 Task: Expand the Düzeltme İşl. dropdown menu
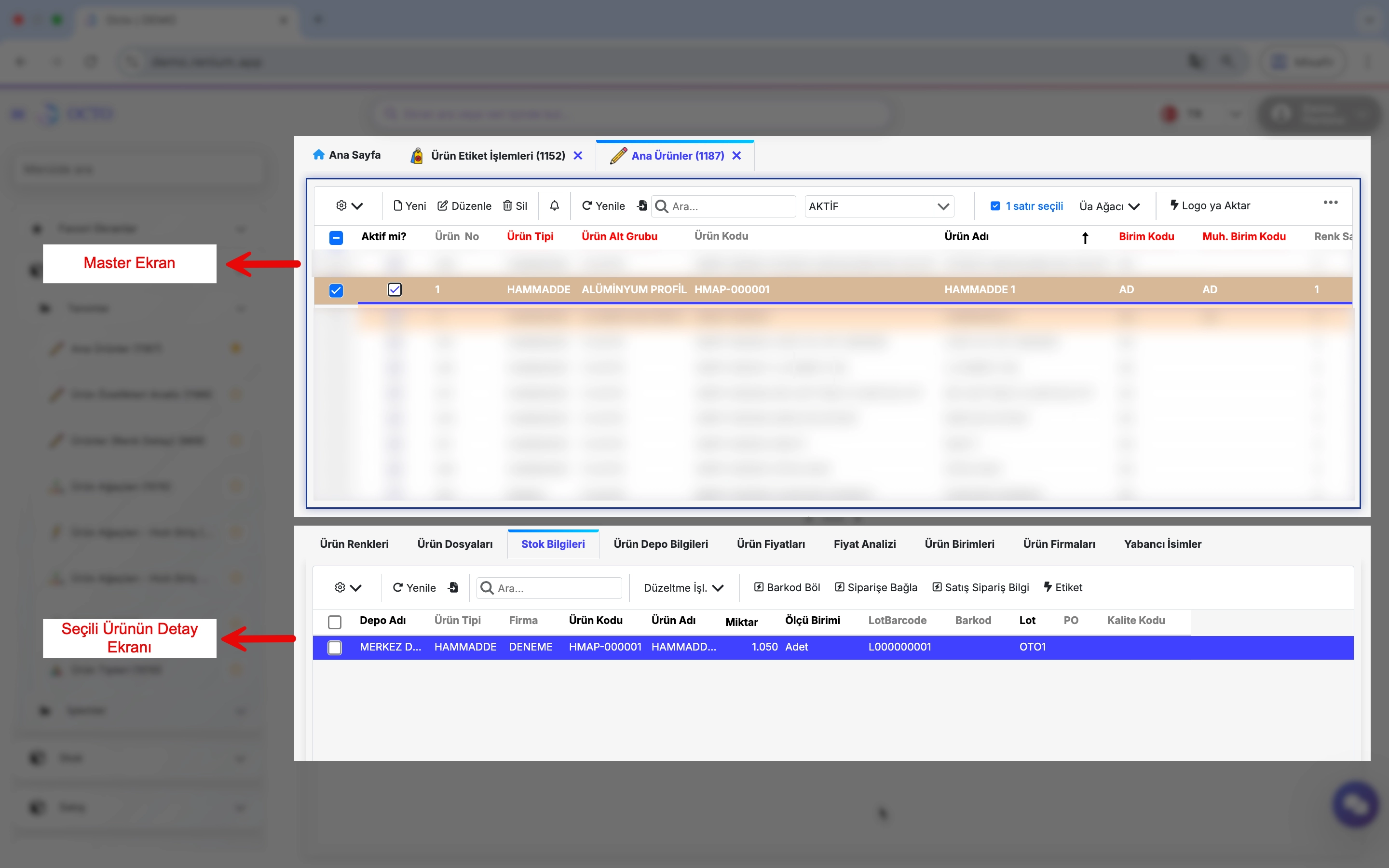coord(683,587)
